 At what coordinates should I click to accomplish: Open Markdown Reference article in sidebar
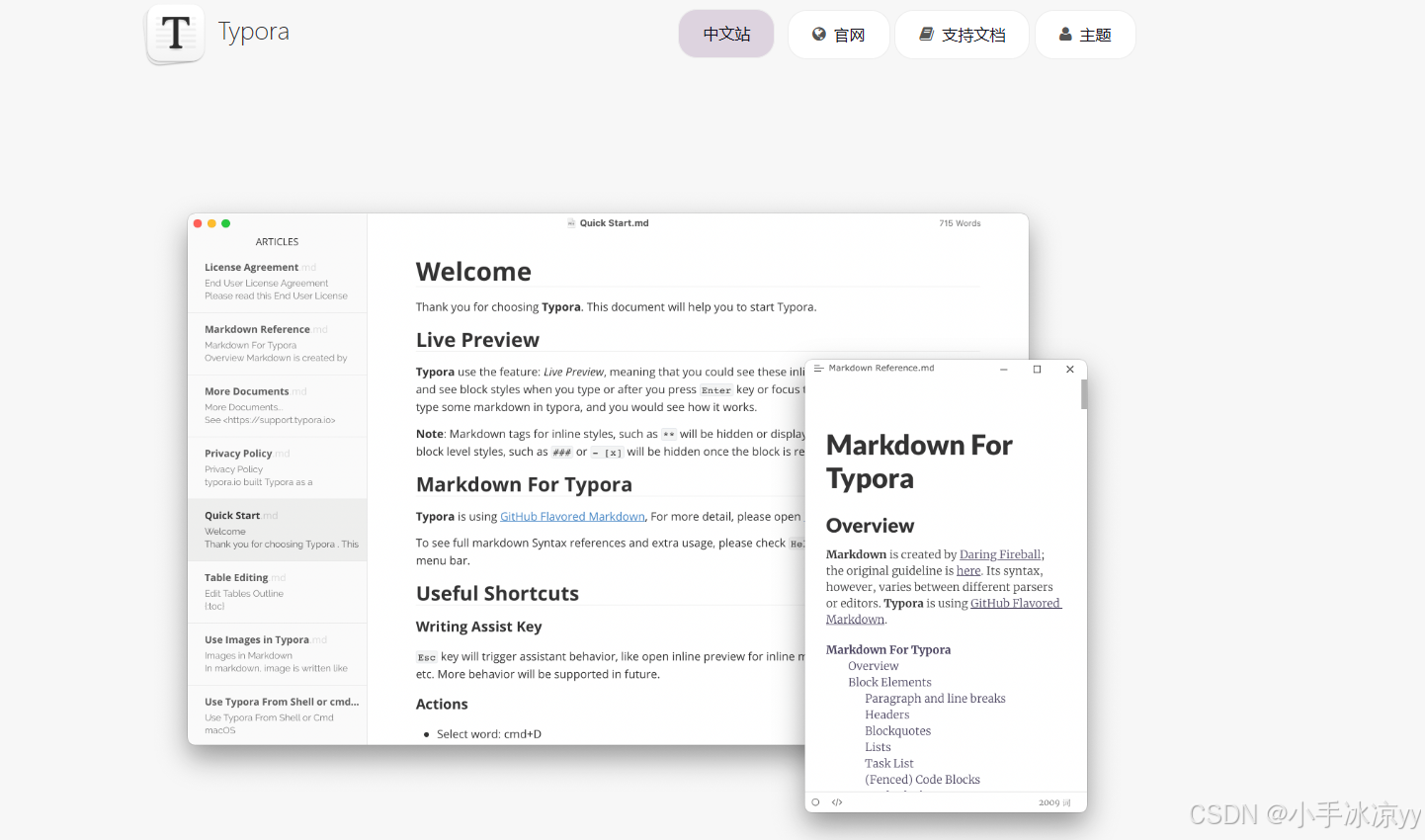pyautogui.click(x=277, y=344)
